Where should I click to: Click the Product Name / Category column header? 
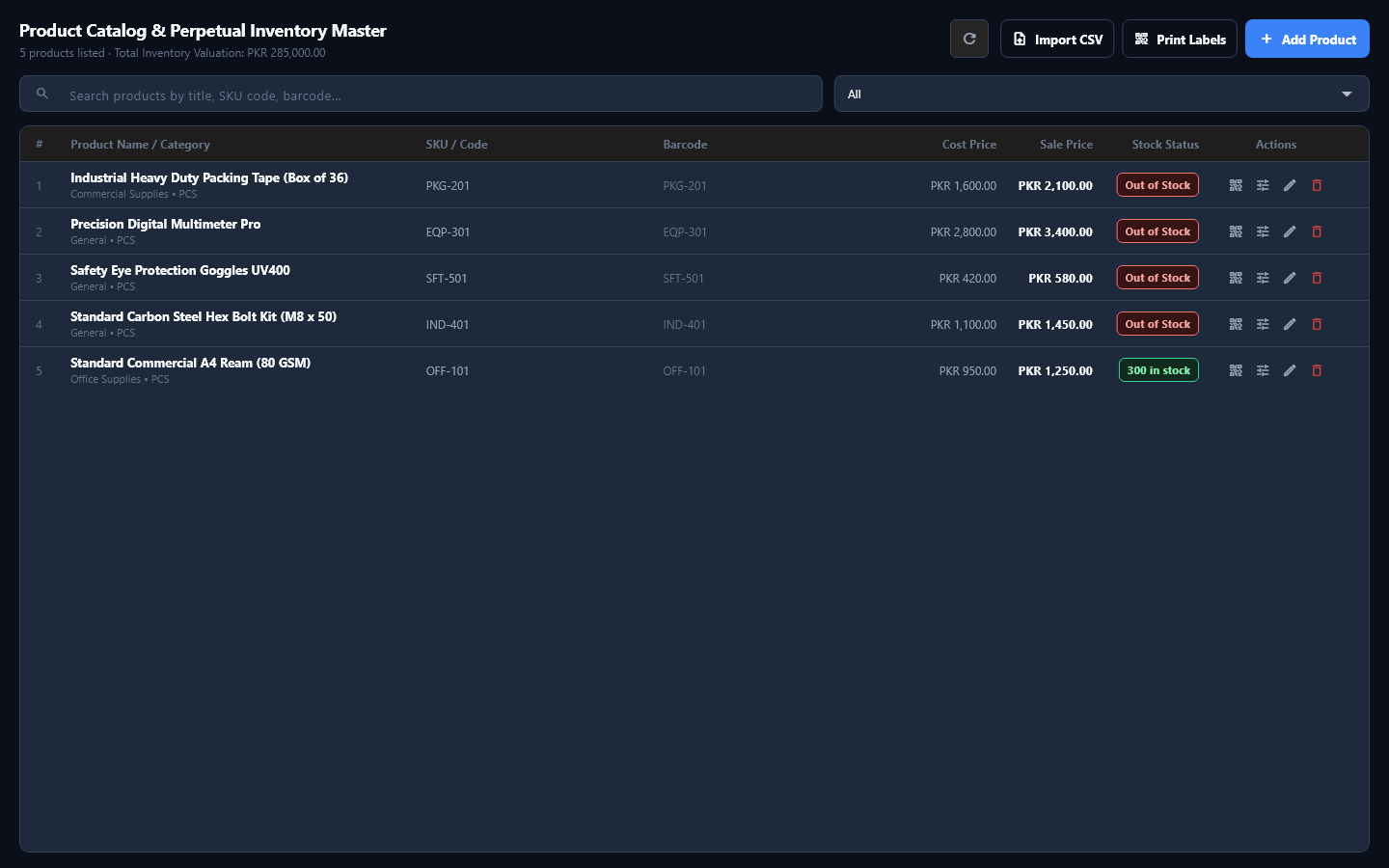pos(140,145)
